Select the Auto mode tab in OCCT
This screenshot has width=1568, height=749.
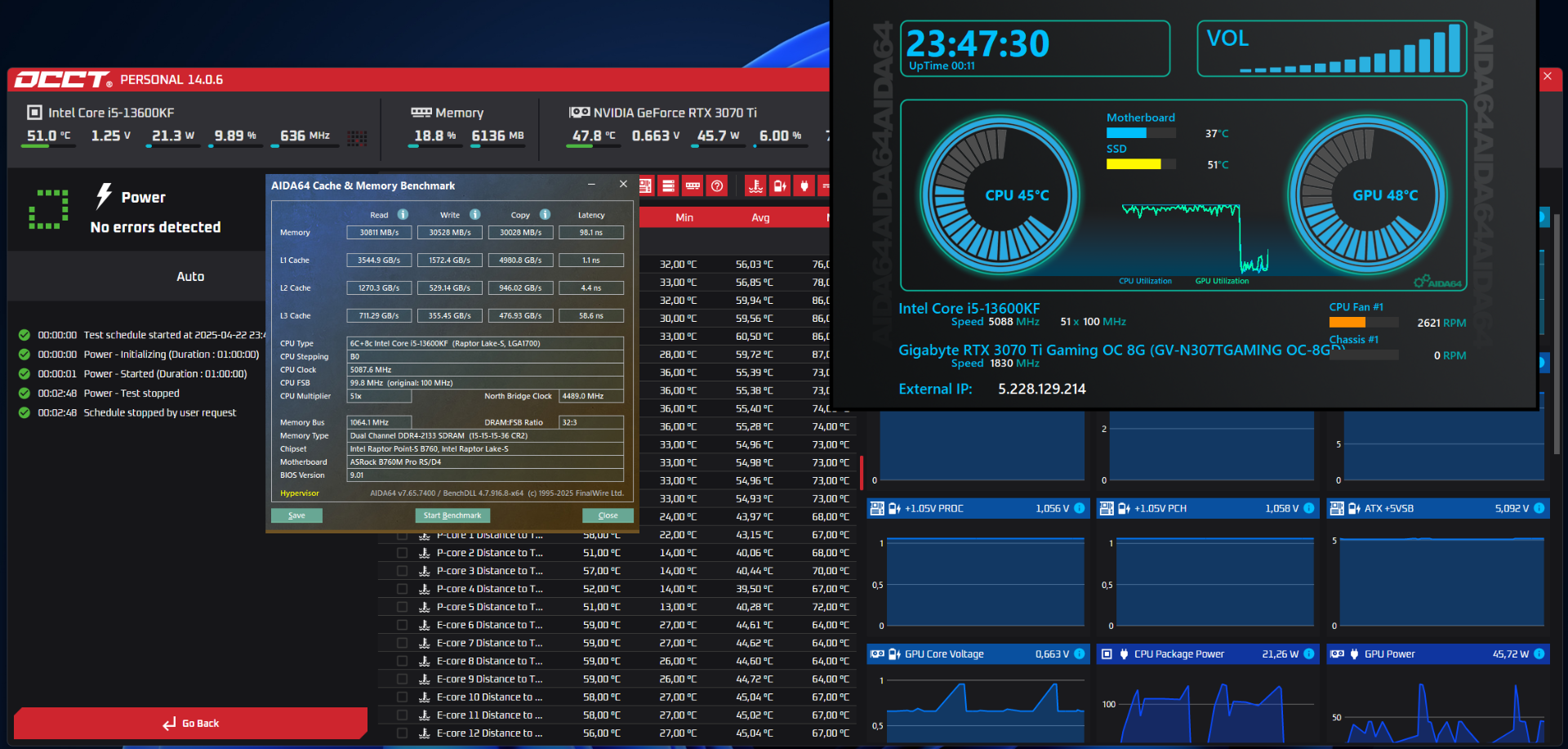(190, 276)
